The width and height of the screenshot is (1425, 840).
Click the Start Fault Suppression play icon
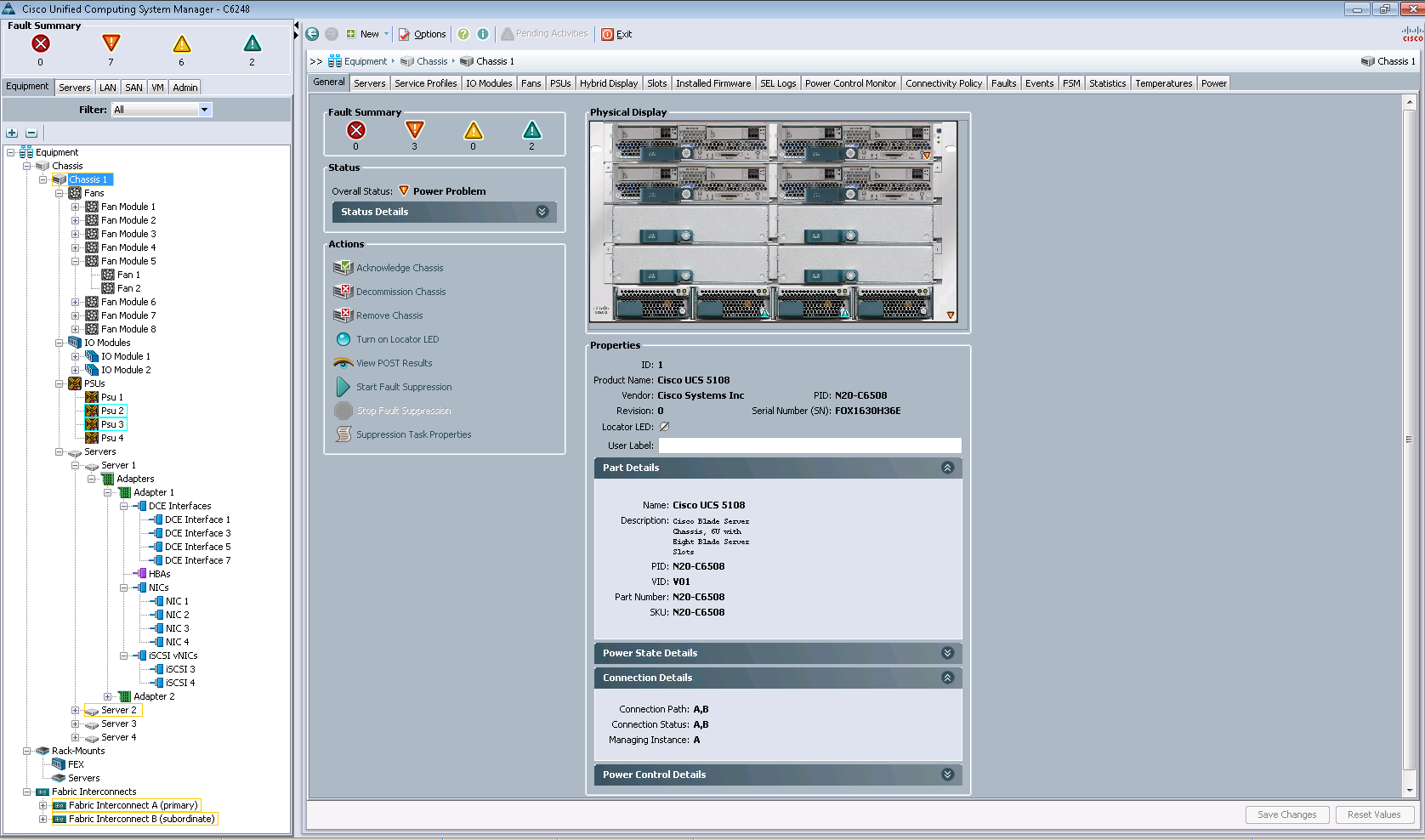(x=343, y=387)
